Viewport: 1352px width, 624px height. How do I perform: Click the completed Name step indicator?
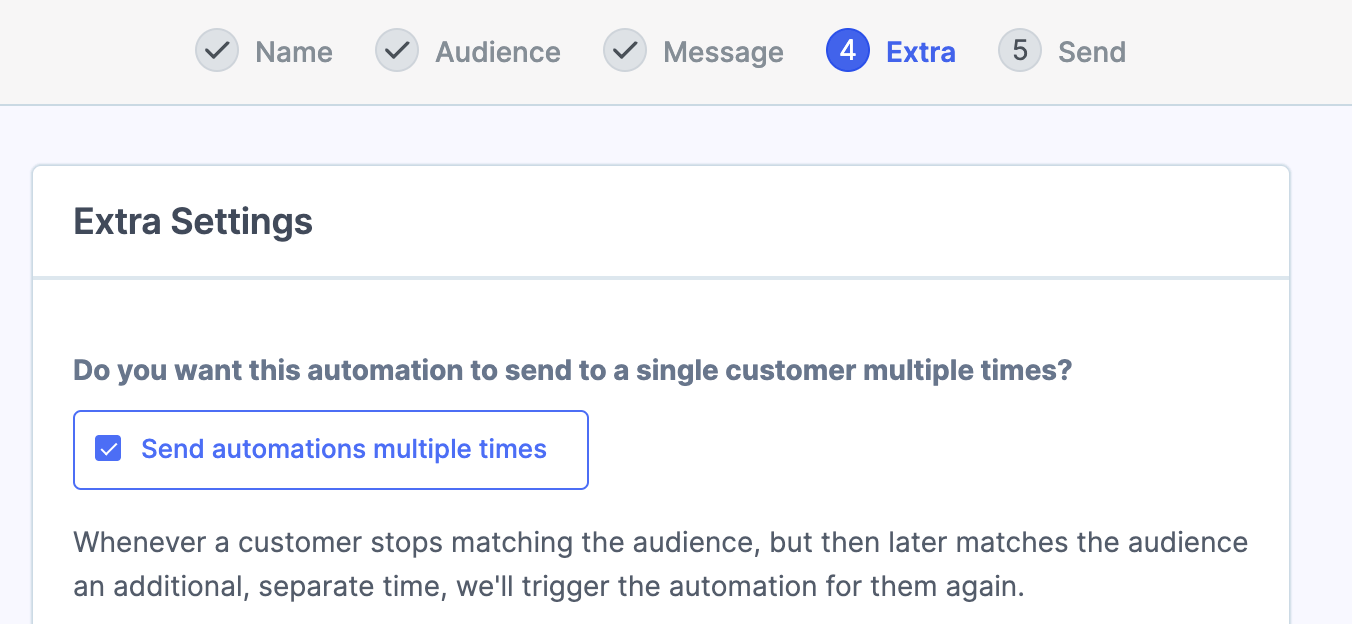click(264, 51)
